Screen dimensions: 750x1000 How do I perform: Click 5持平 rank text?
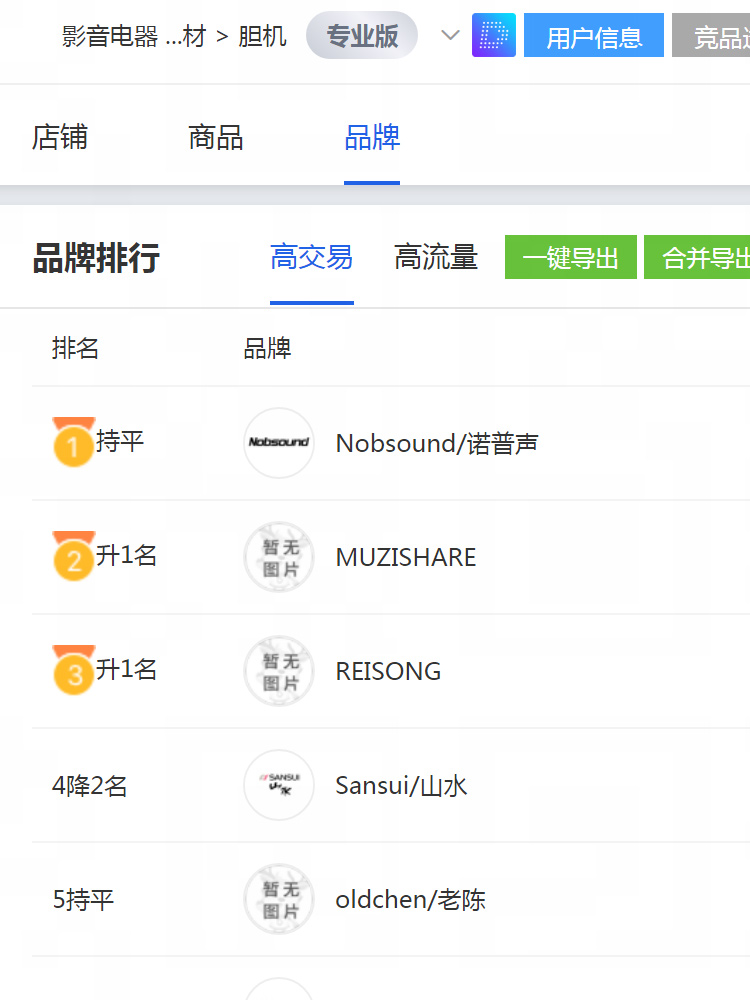(83, 900)
